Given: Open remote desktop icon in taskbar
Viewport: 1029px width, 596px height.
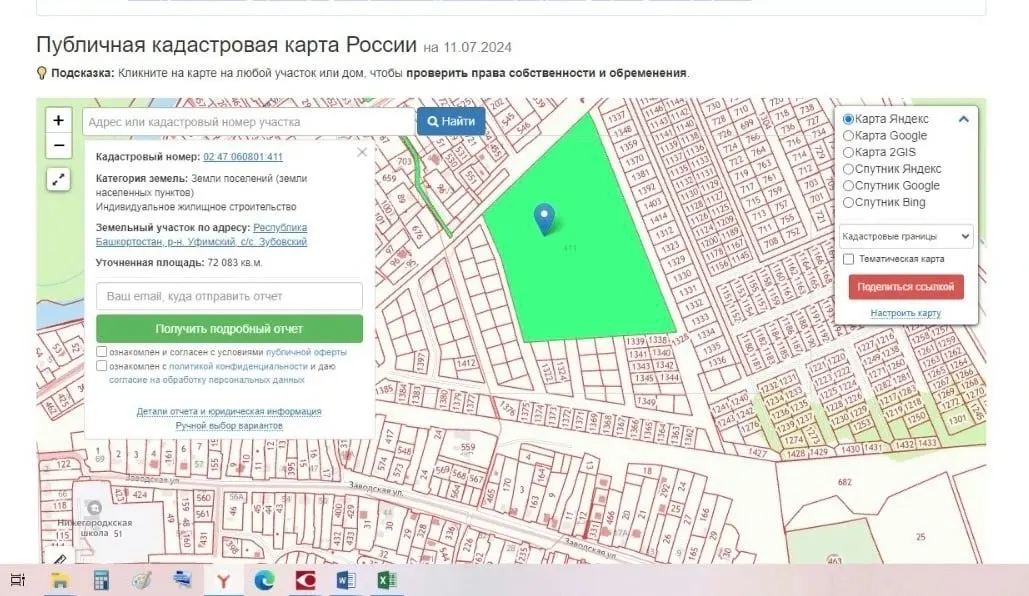Looking at the screenshot, I should click(182, 580).
